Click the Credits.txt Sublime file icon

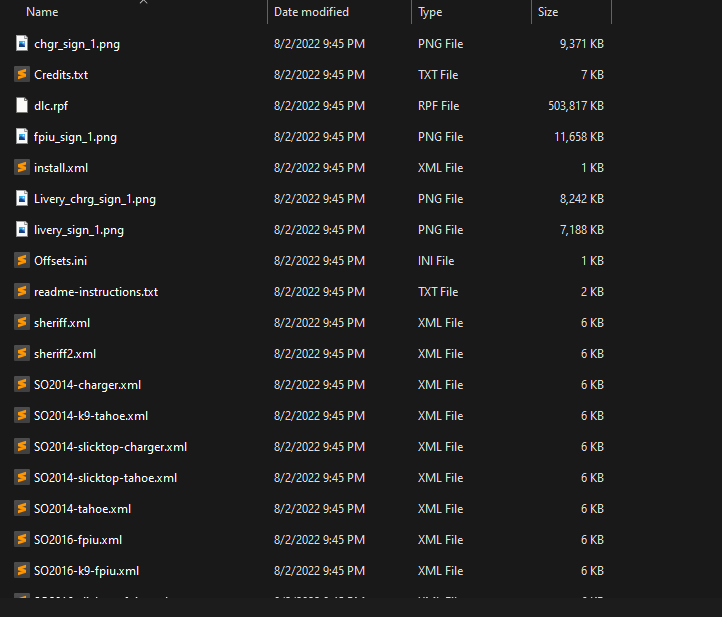22,75
